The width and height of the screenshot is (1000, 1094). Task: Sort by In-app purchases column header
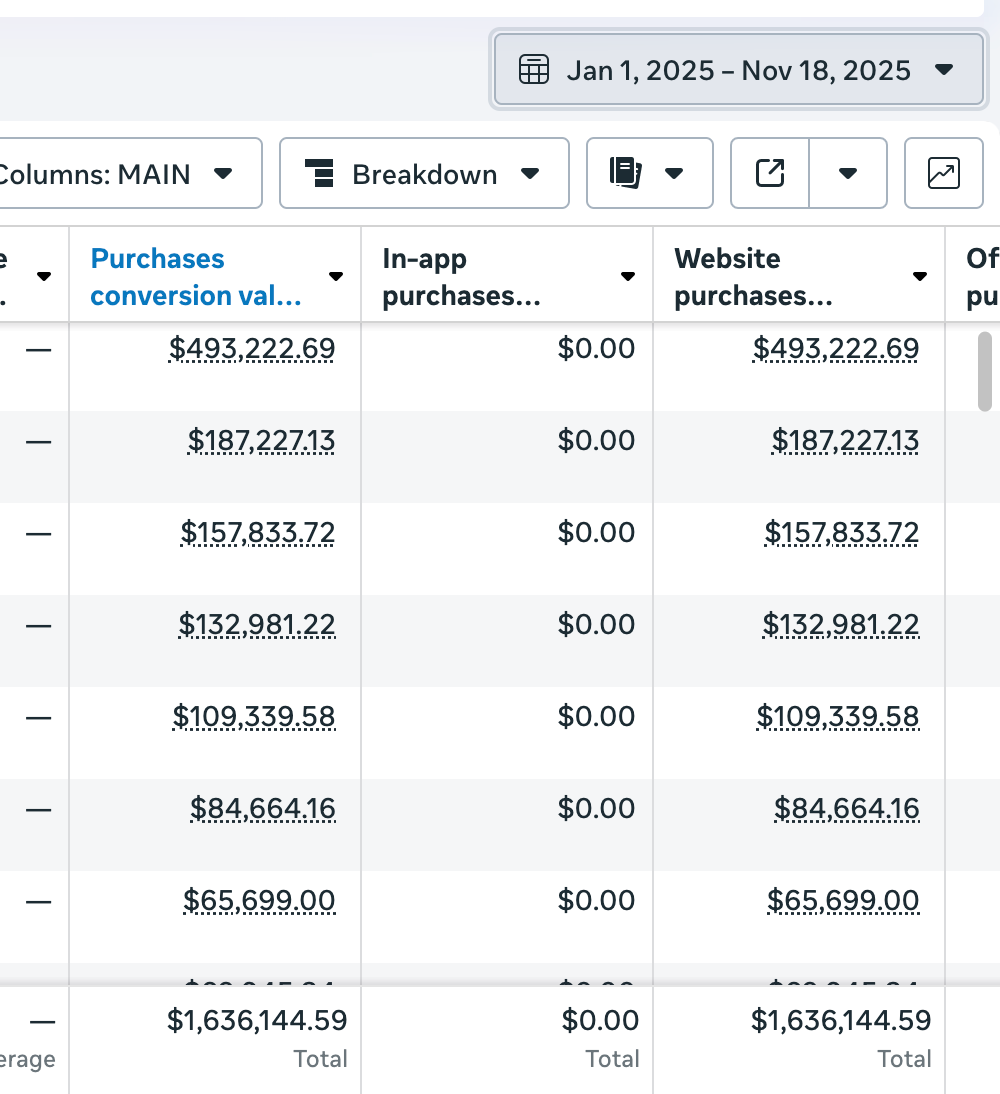[x=462, y=277]
